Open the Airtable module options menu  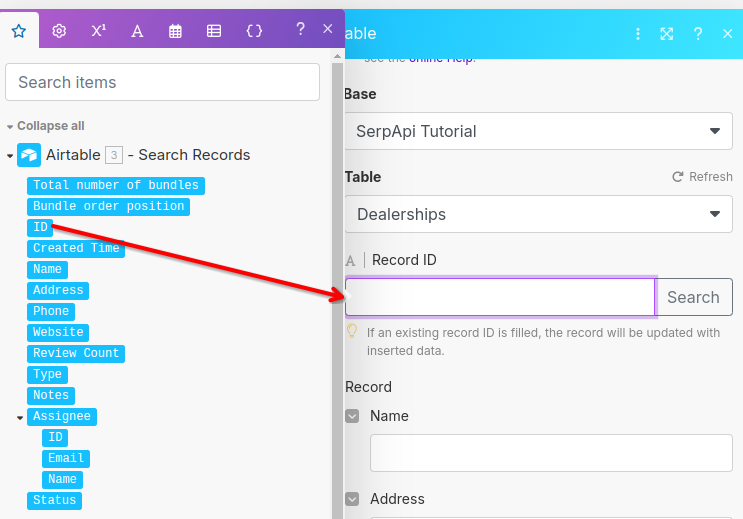tap(638, 34)
